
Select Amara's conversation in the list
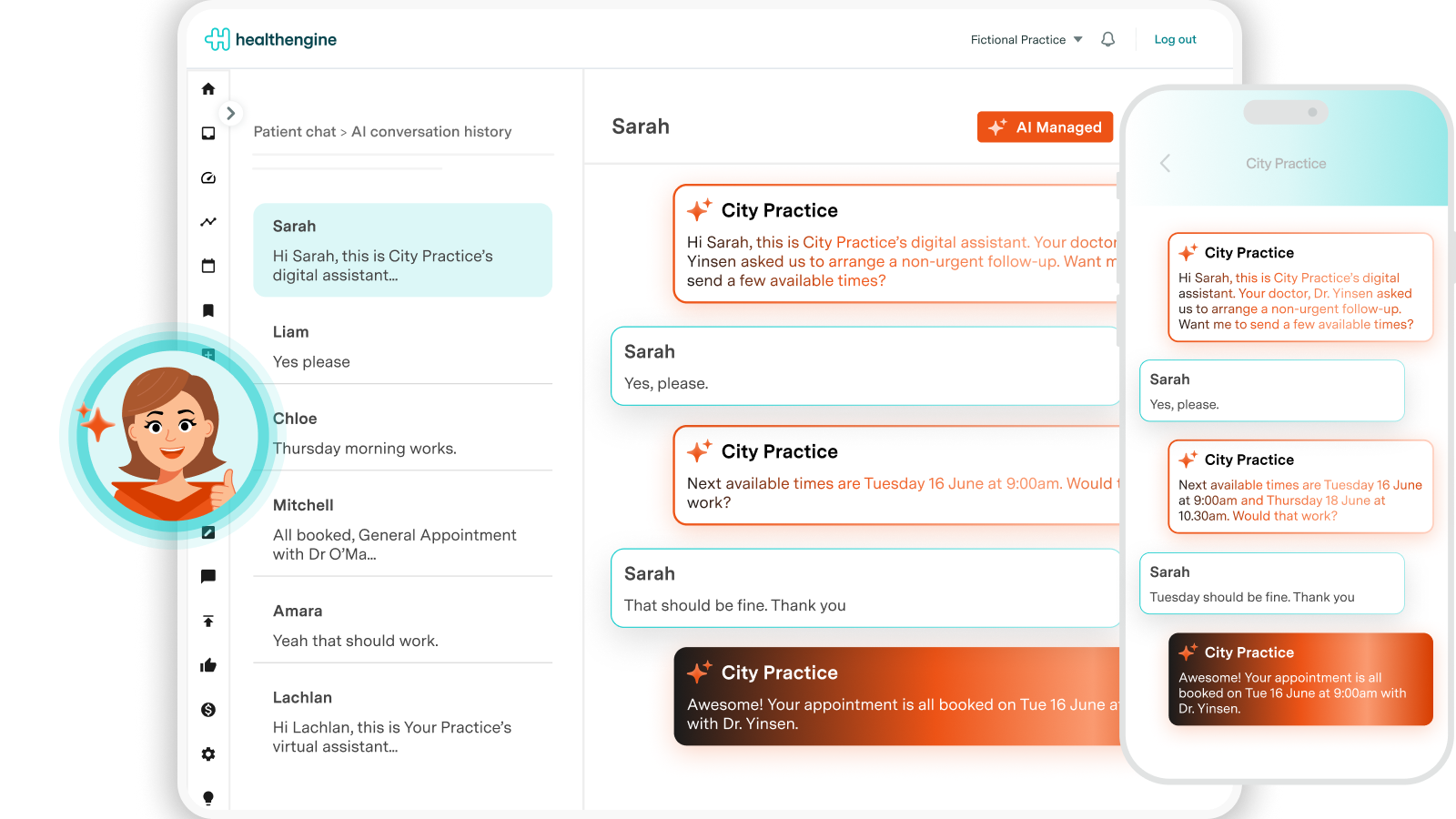(x=403, y=626)
